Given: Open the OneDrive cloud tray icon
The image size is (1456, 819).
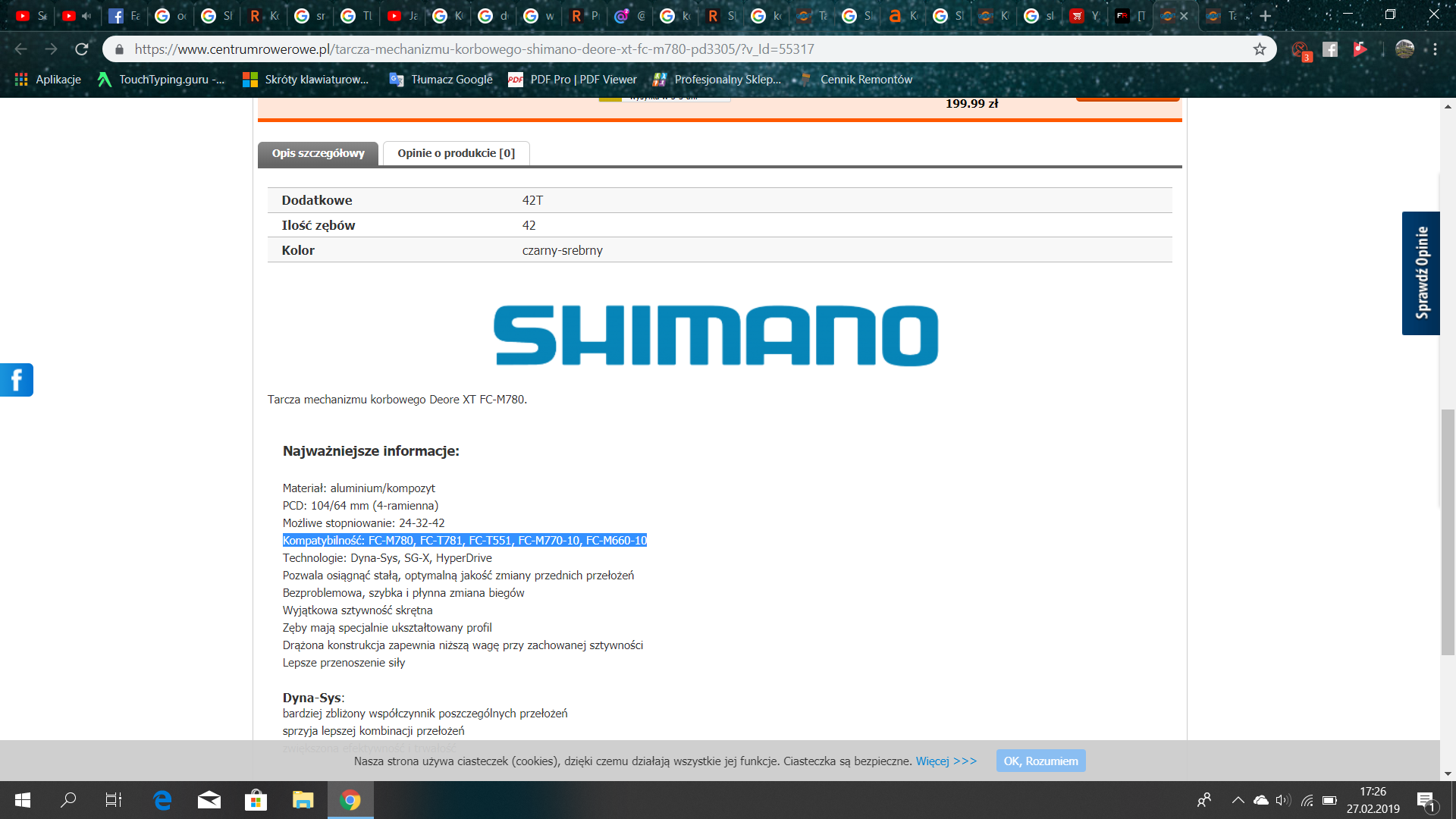Looking at the screenshot, I should (x=1260, y=800).
